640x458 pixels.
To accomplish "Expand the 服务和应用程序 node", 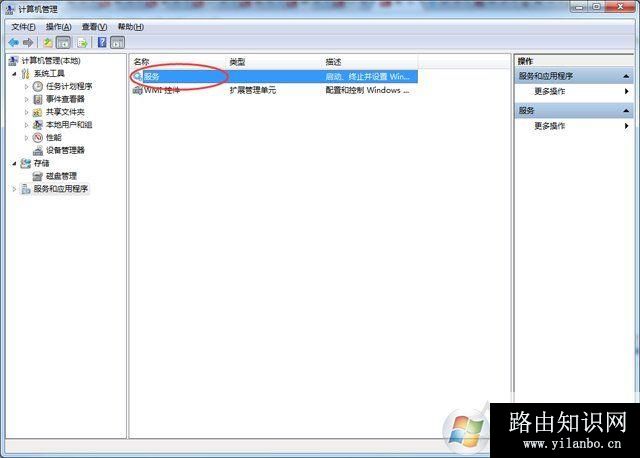I will [14, 189].
